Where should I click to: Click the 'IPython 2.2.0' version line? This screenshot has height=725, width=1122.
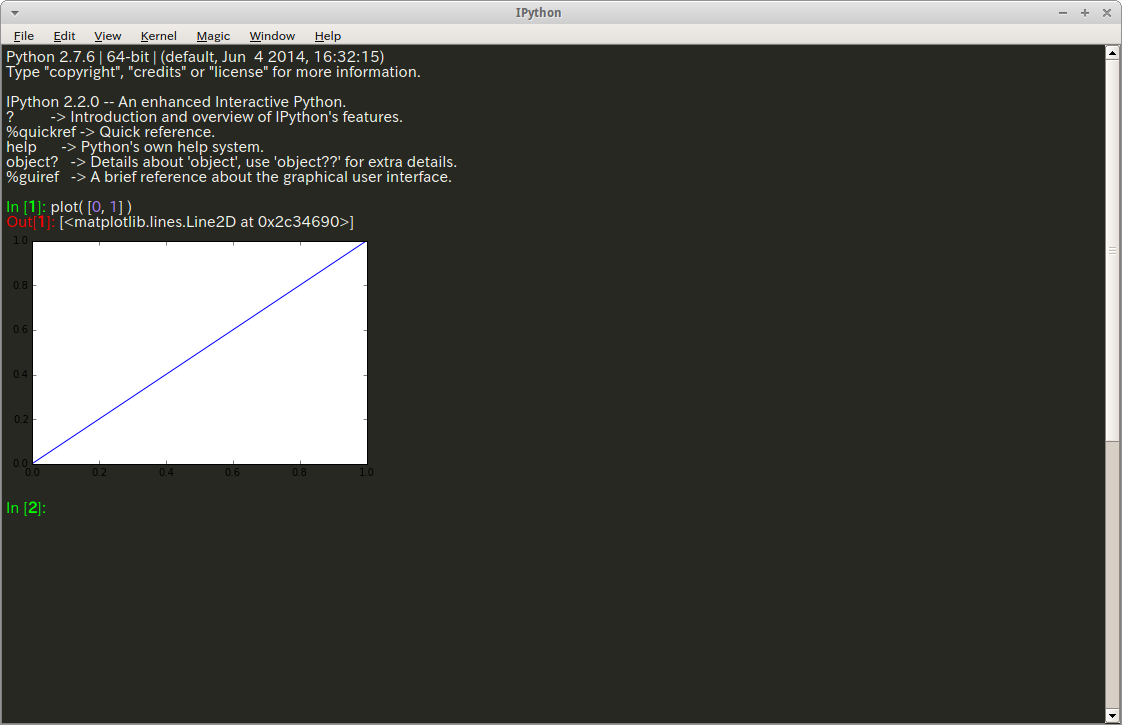pos(176,102)
